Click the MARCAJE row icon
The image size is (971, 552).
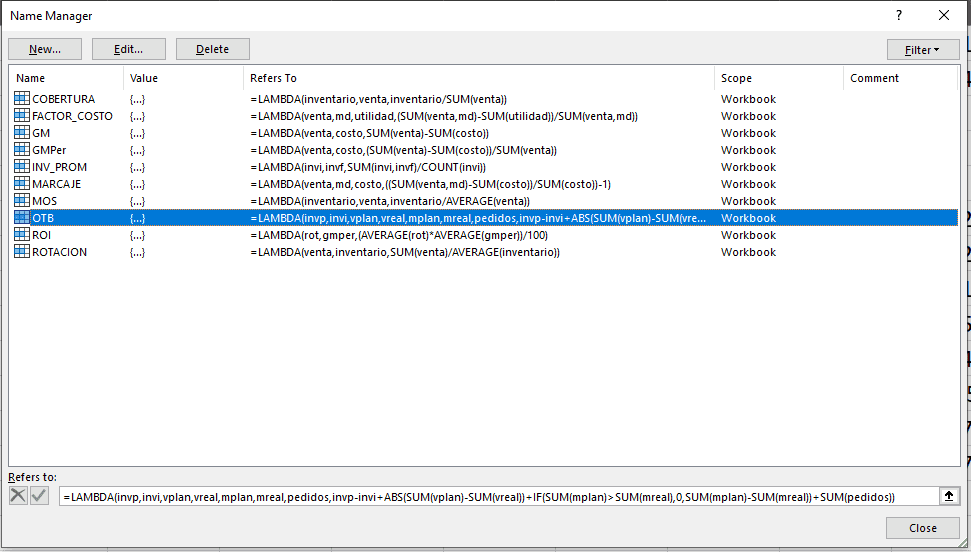[22, 184]
